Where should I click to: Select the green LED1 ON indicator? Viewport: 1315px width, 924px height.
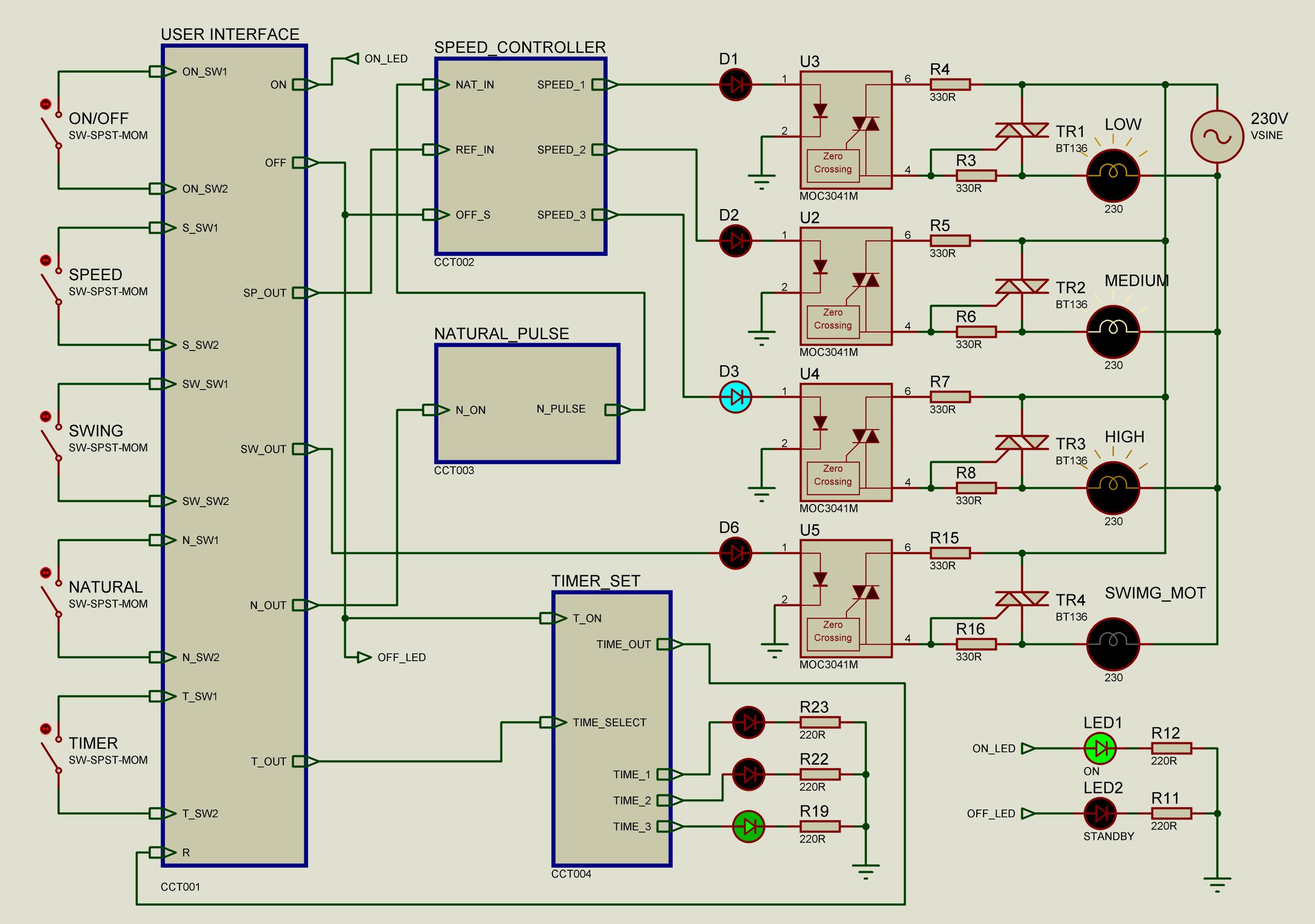point(1100,748)
